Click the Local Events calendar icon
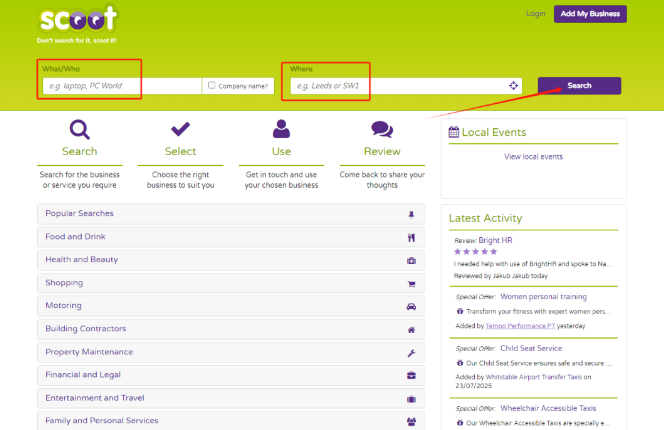Screen dimensions: 664x430 click(454, 132)
